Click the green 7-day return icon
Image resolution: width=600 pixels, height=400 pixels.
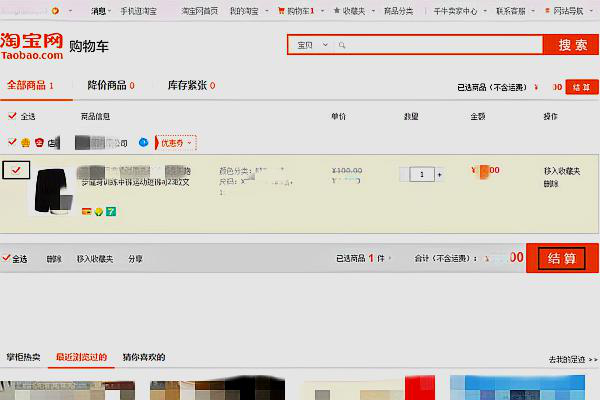(x=111, y=211)
